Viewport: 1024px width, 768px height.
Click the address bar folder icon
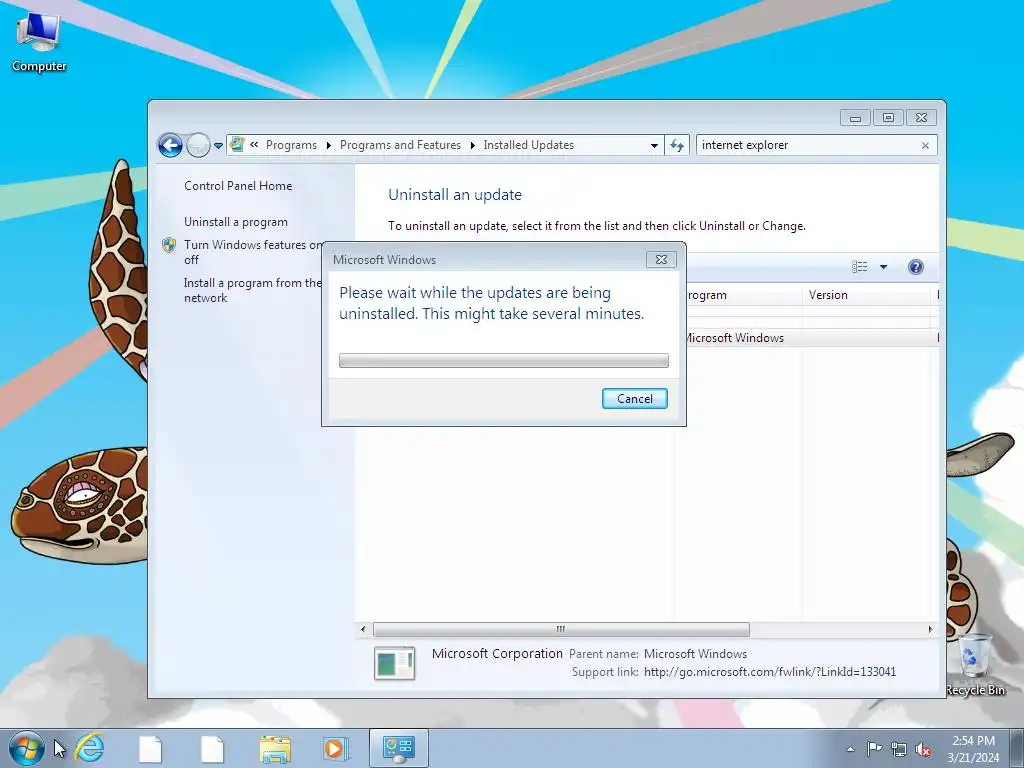[x=237, y=144]
